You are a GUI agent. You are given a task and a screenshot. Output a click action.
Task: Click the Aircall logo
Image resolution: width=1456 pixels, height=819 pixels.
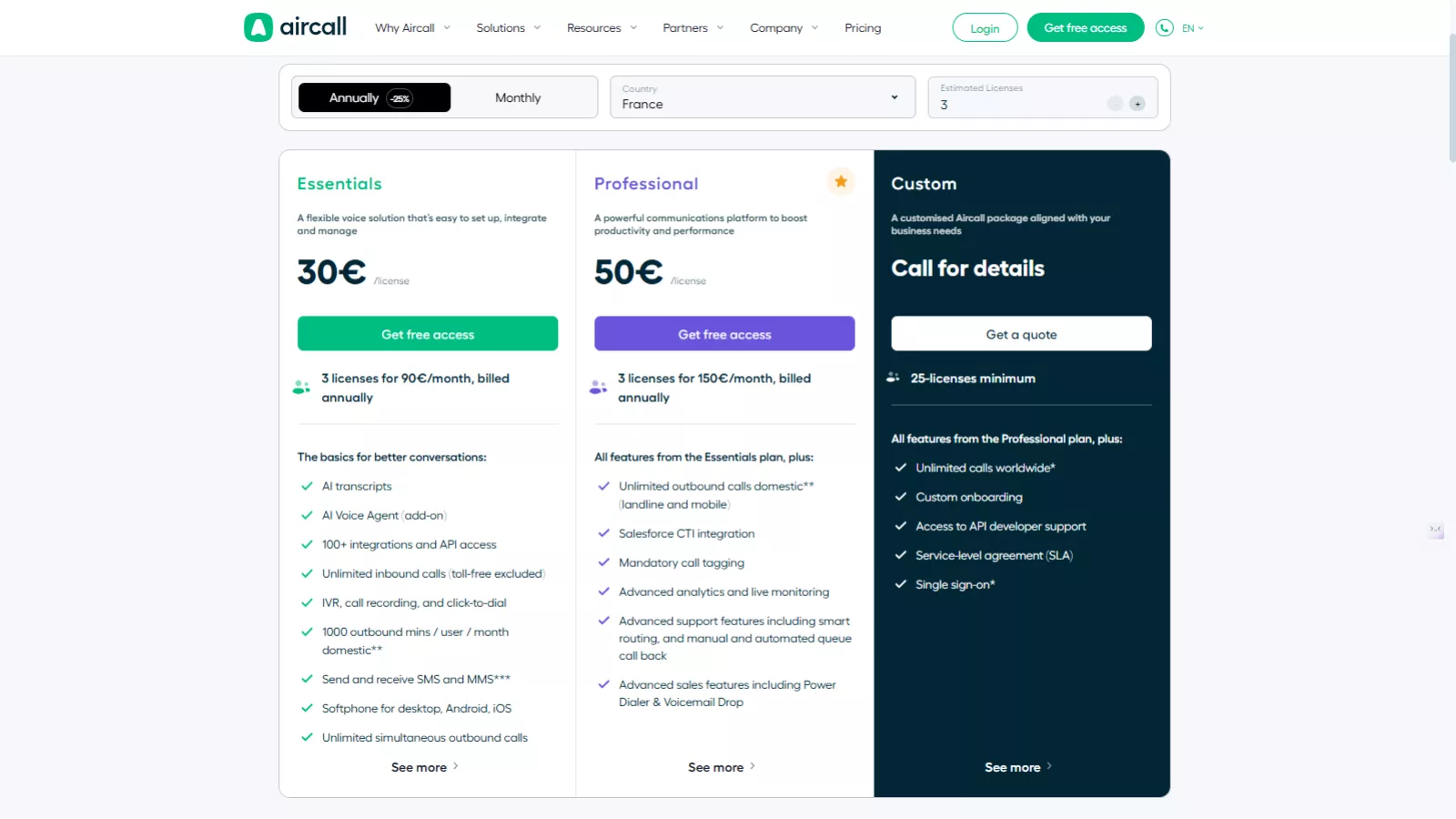293,27
